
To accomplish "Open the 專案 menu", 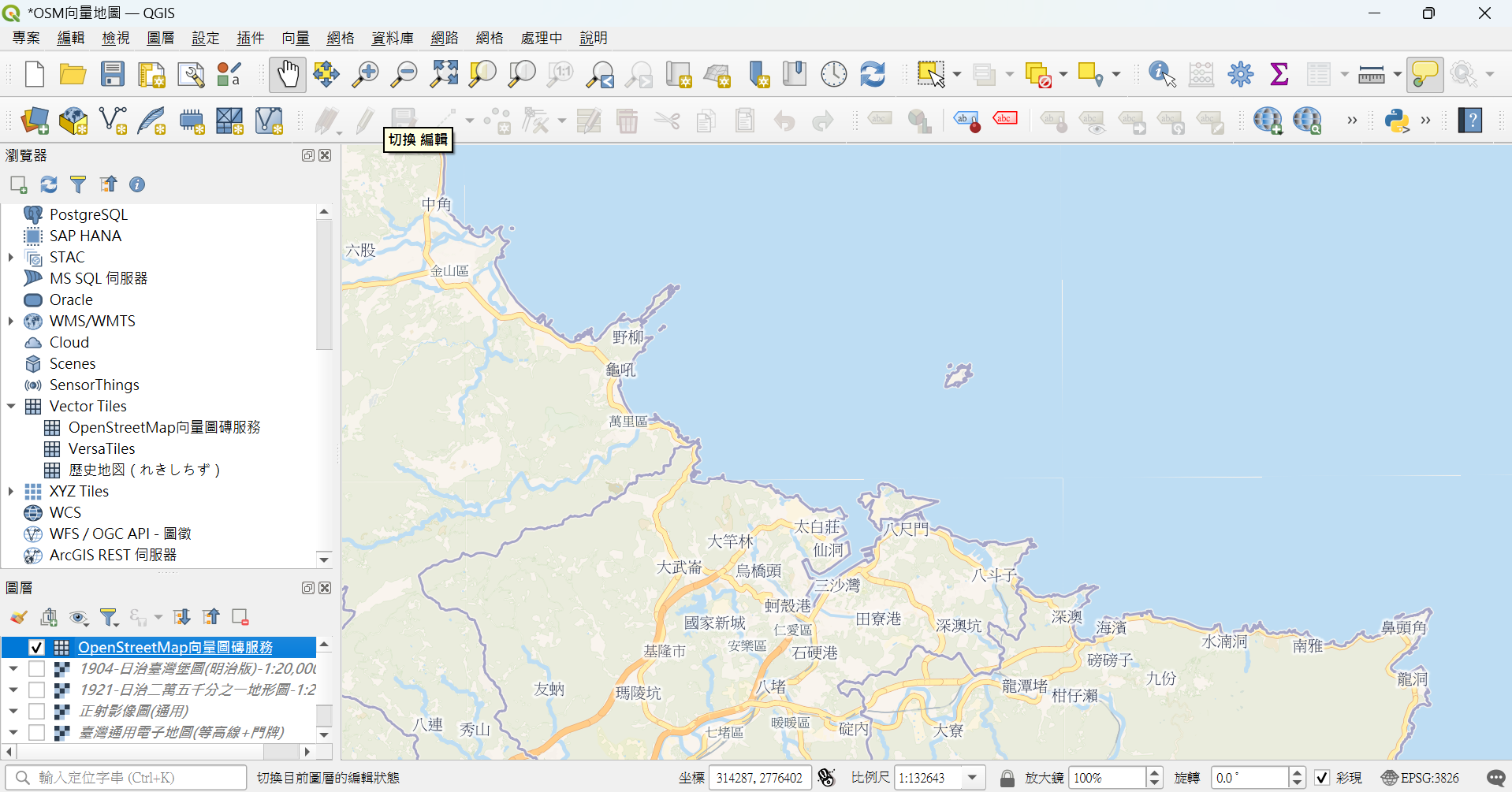I will click(x=26, y=38).
